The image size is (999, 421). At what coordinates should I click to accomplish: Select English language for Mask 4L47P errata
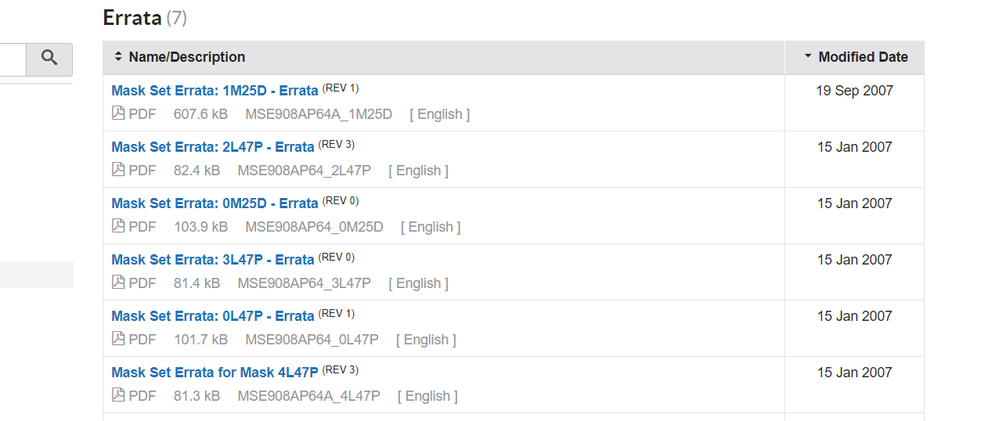click(x=428, y=396)
